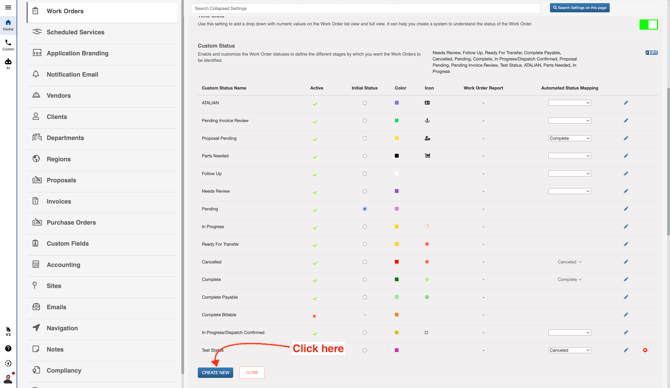Click Search Settings on this page button
The height and width of the screenshot is (388, 670).
(x=580, y=8)
